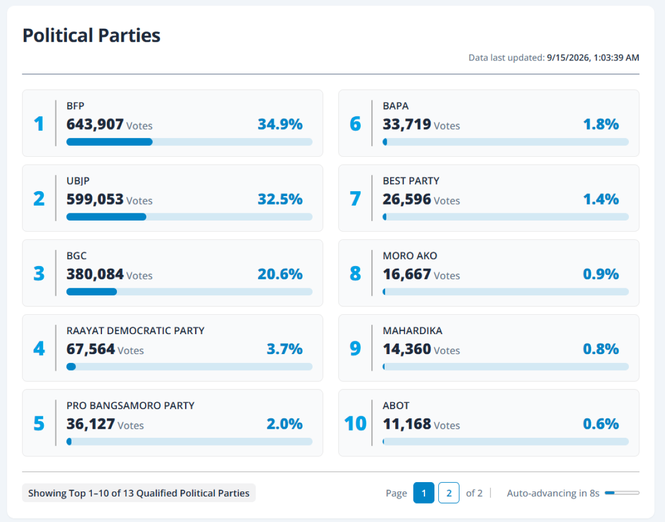The width and height of the screenshot is (665, 522).
Task: Select PRO BANGSAMORO PARTY name
Action: tap(130, 405)
